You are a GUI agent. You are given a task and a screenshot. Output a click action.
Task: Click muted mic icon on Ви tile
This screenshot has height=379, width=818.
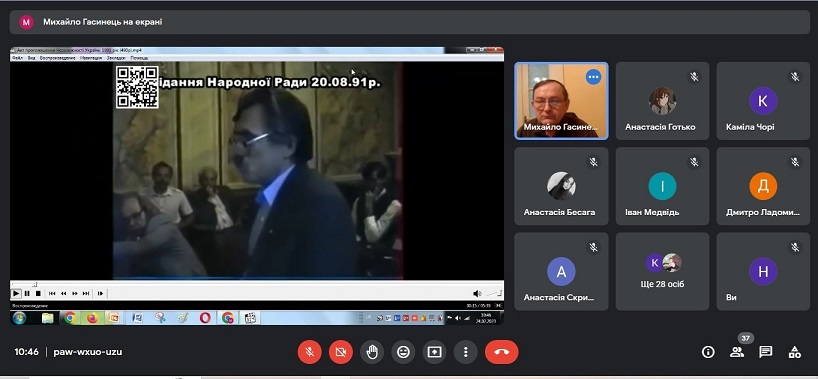pos(795,247)
